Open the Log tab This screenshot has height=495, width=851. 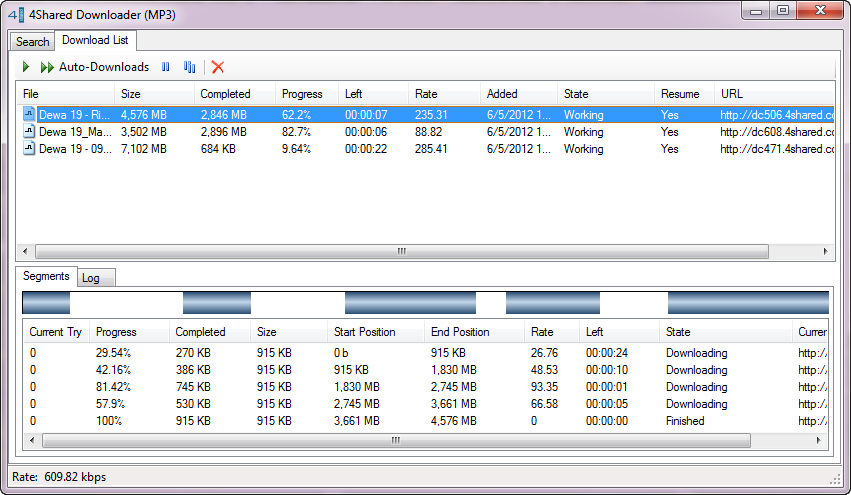point(96,278)
